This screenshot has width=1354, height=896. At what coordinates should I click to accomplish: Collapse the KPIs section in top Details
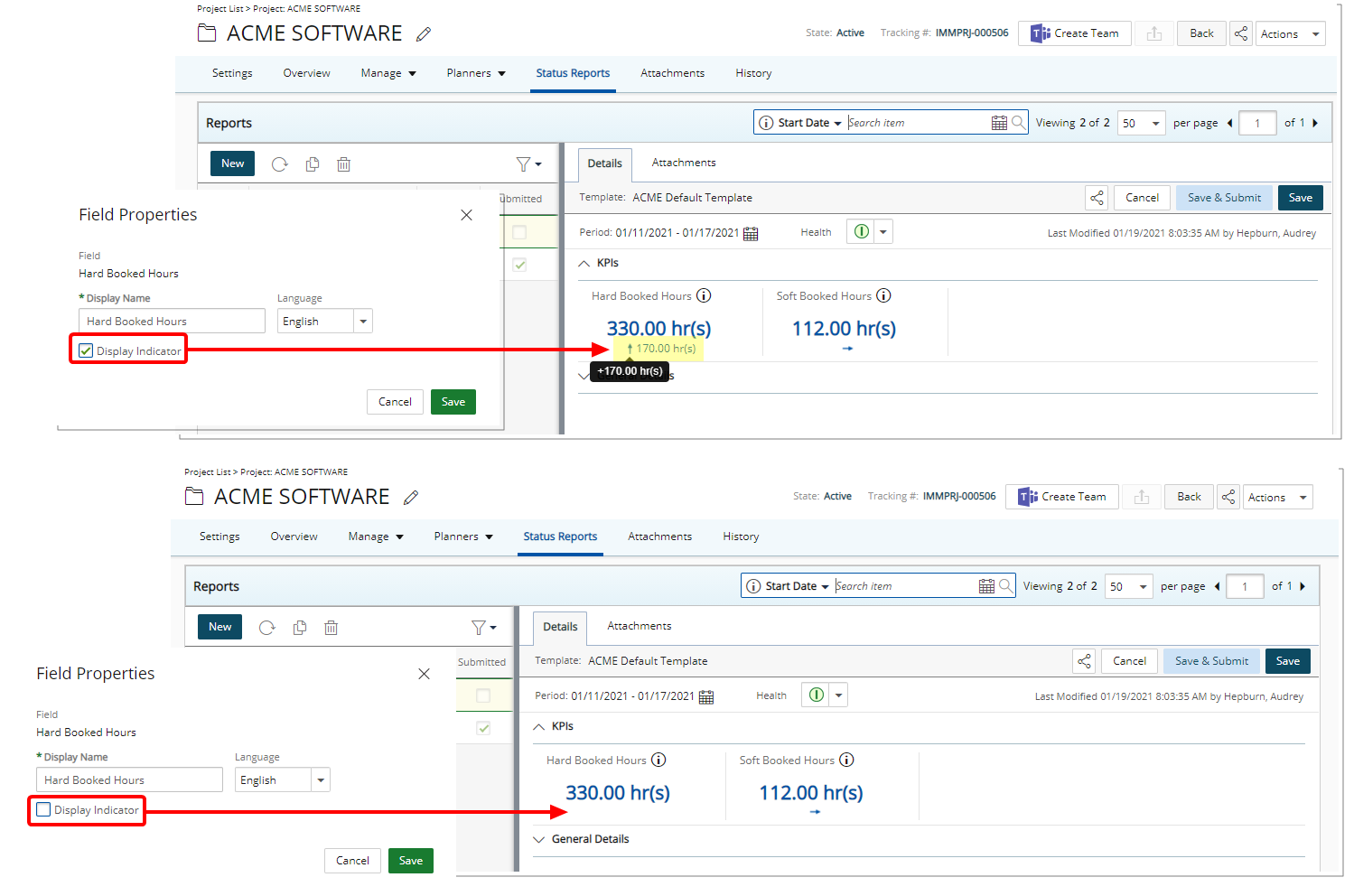pos(584,264)
